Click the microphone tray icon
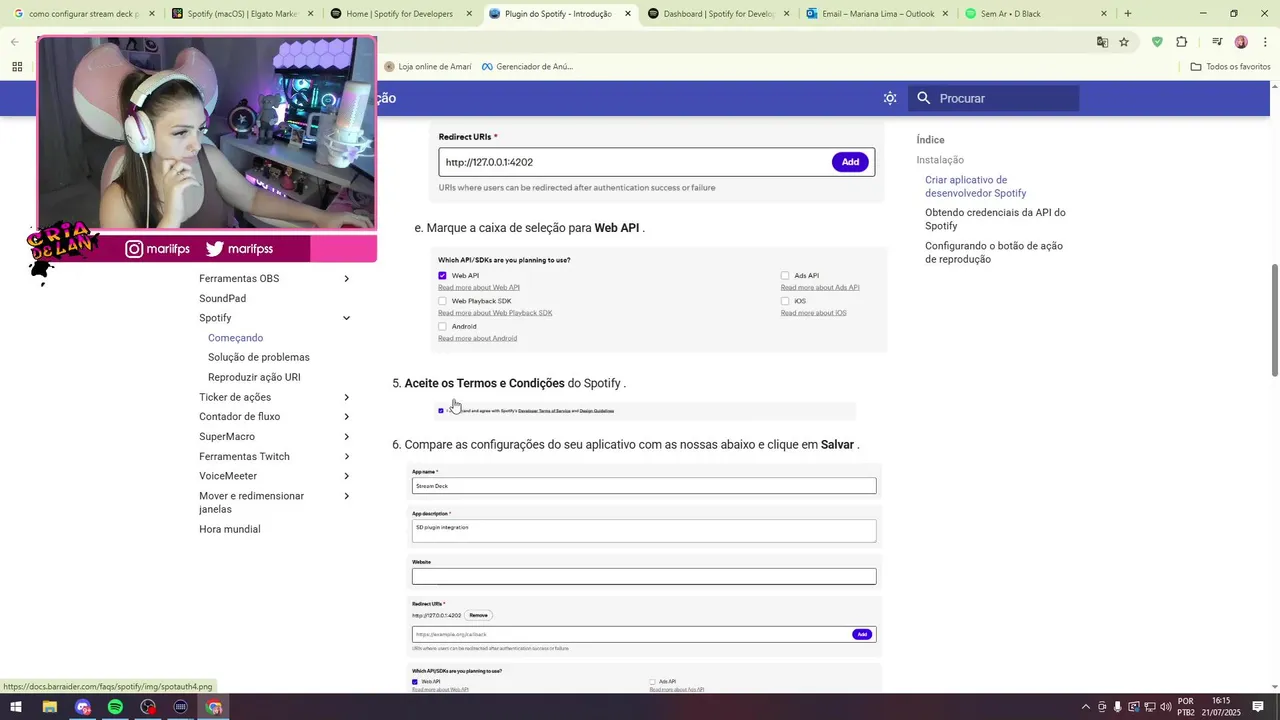This screenshot has height=720, width=1280. [1118, 707]
